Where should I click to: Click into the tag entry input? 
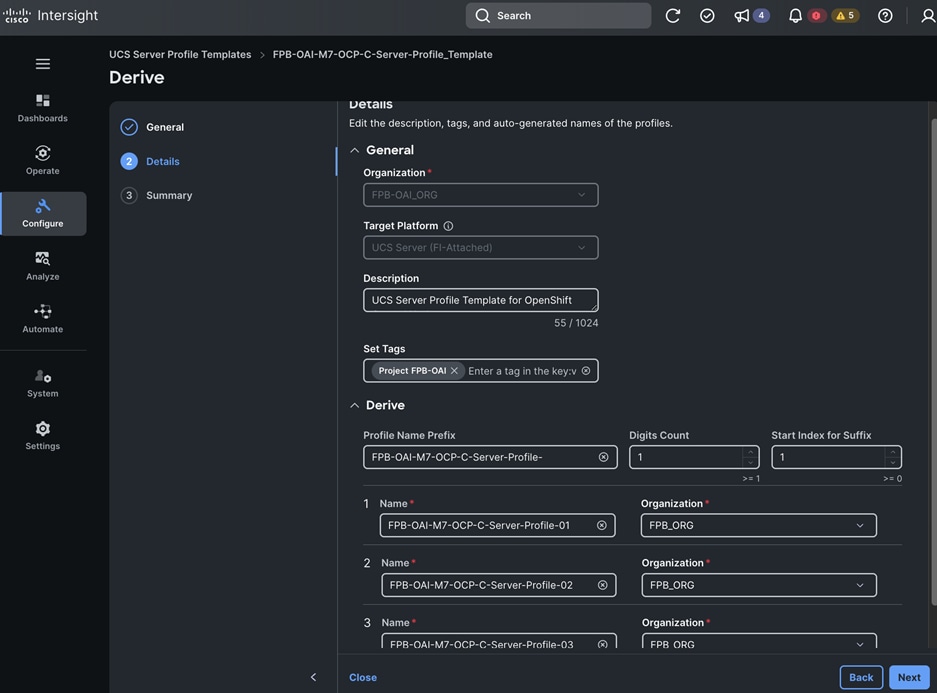[x=522, y=371]
